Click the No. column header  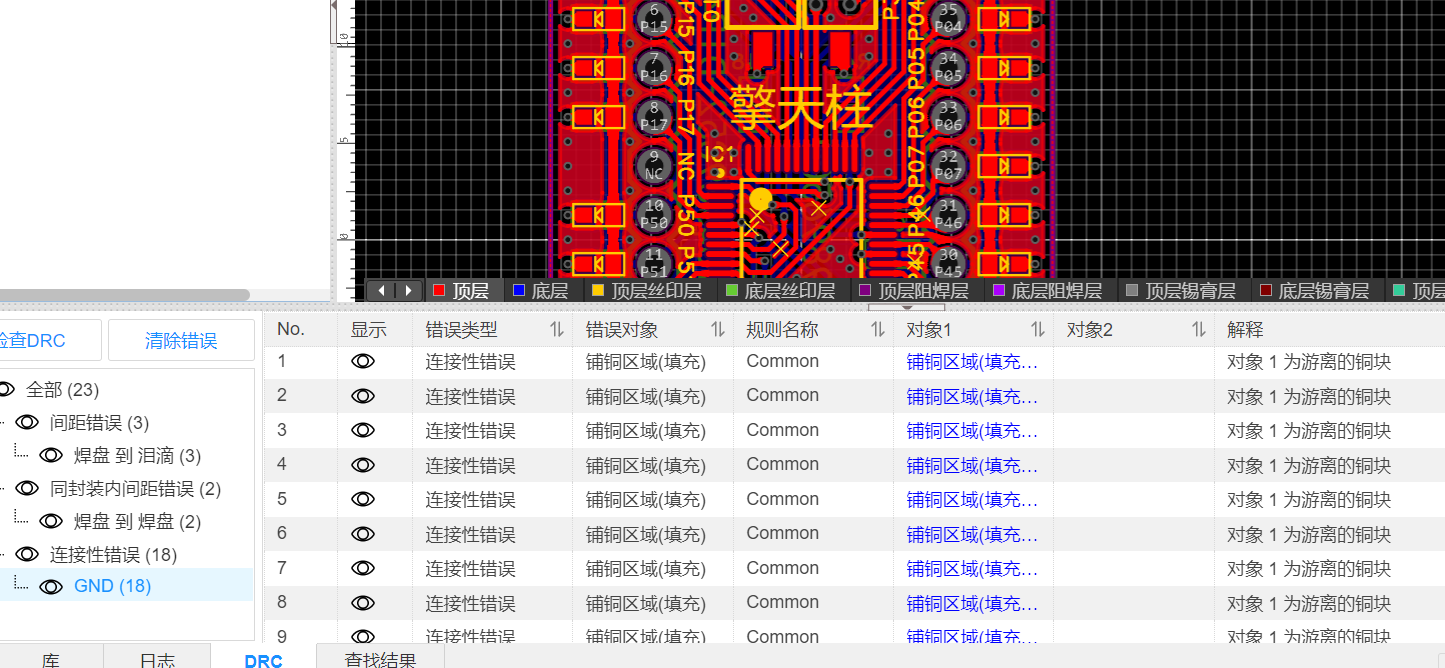[x=301, y=329]
